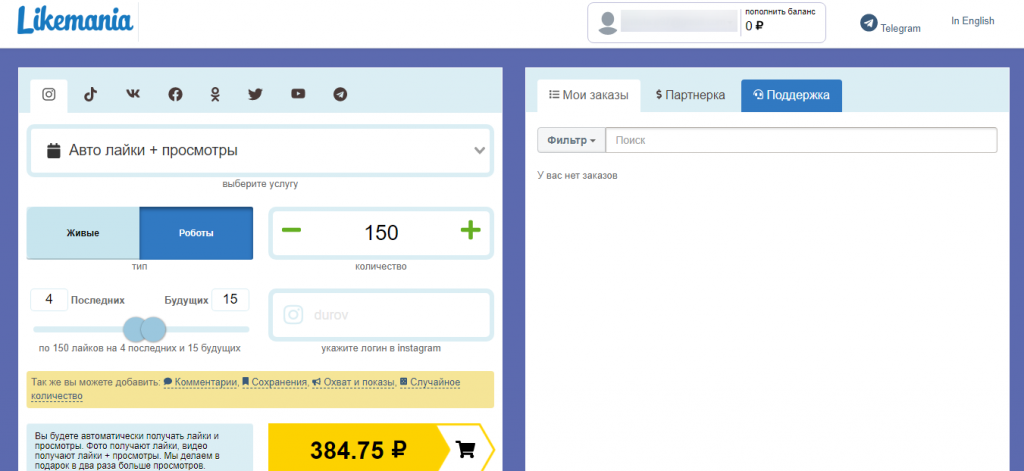1024x471 pixels.
Task: Switch to the Twitter network icon
Action: 255,95
